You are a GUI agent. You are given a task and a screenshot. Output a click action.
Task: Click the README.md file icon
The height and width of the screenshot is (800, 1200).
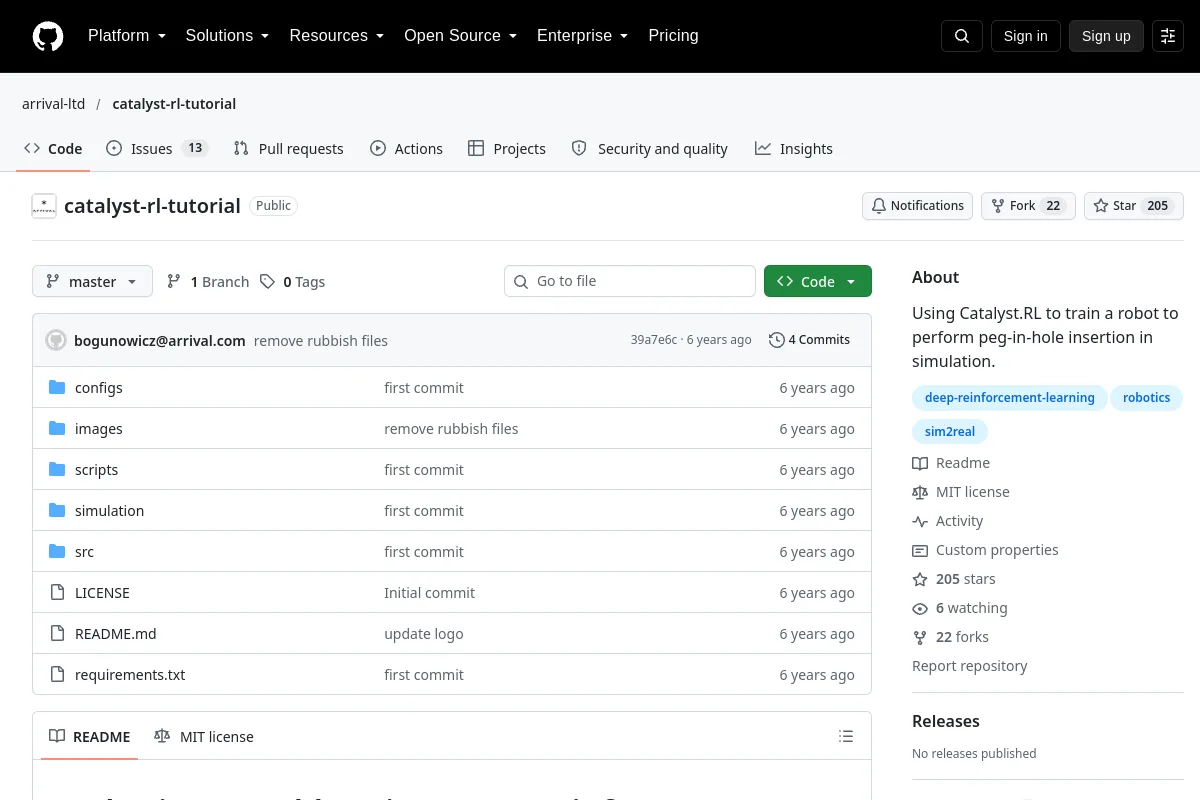pos(57,634)
